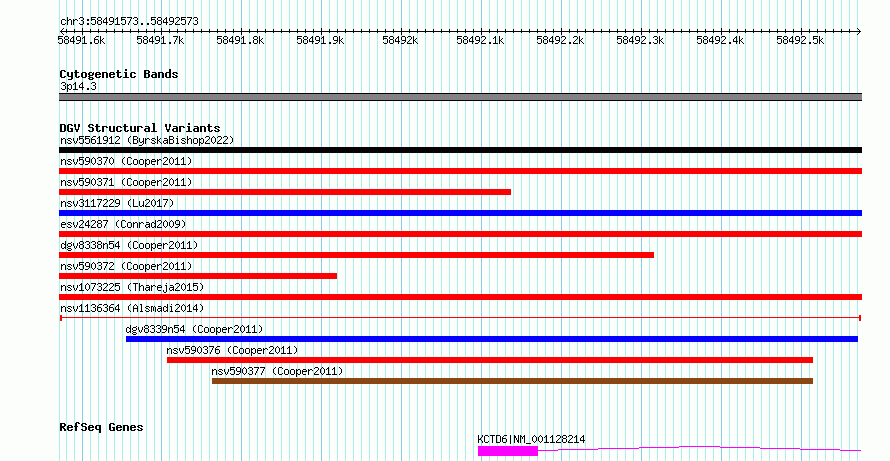
Task: Select the Cytogenetic Bands track title
Action: pos(119,74)
